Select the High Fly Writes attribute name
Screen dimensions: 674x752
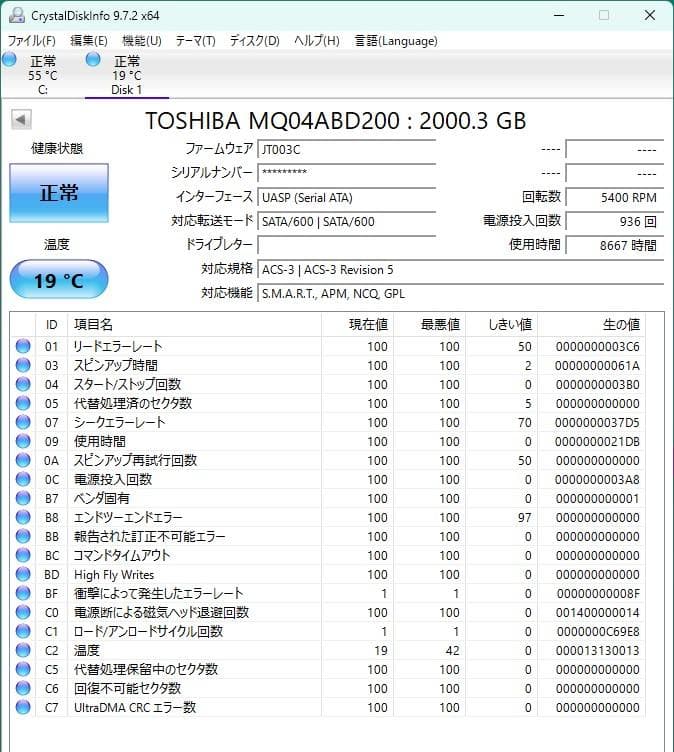[114, 575]
